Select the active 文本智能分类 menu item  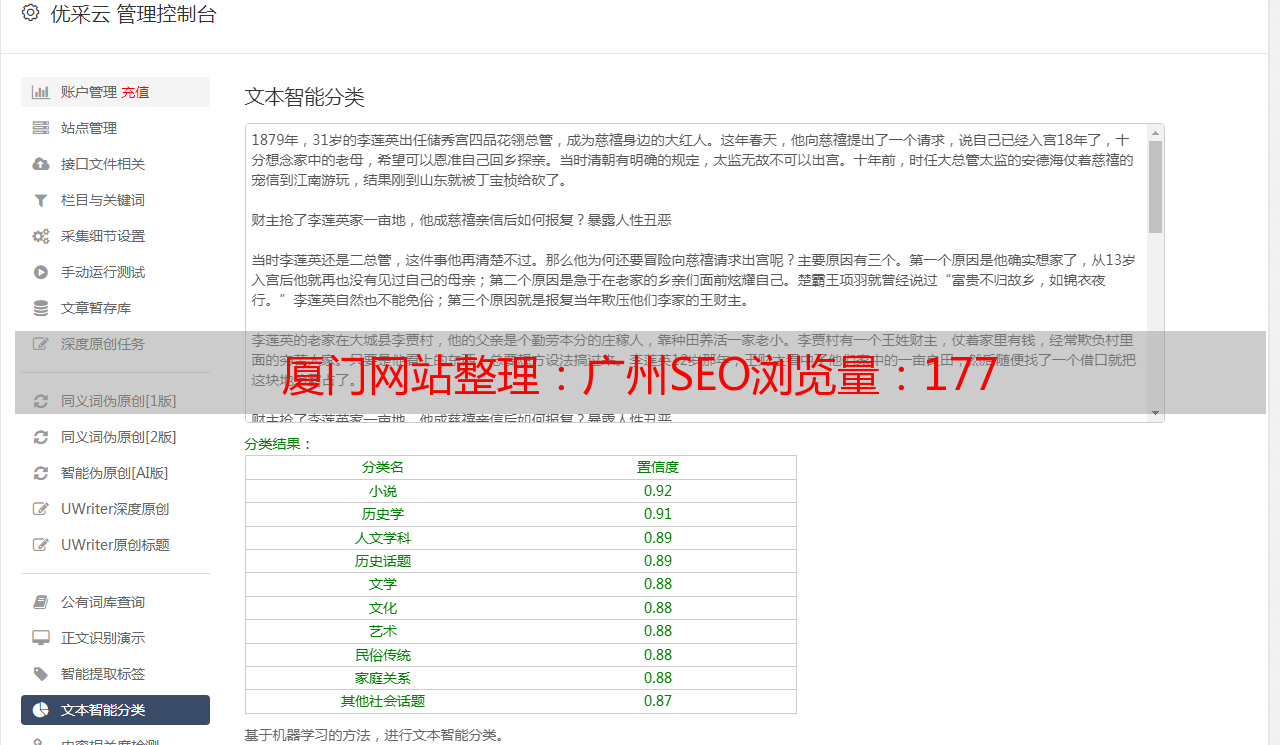pyautogui.click(x=115, y=710)
